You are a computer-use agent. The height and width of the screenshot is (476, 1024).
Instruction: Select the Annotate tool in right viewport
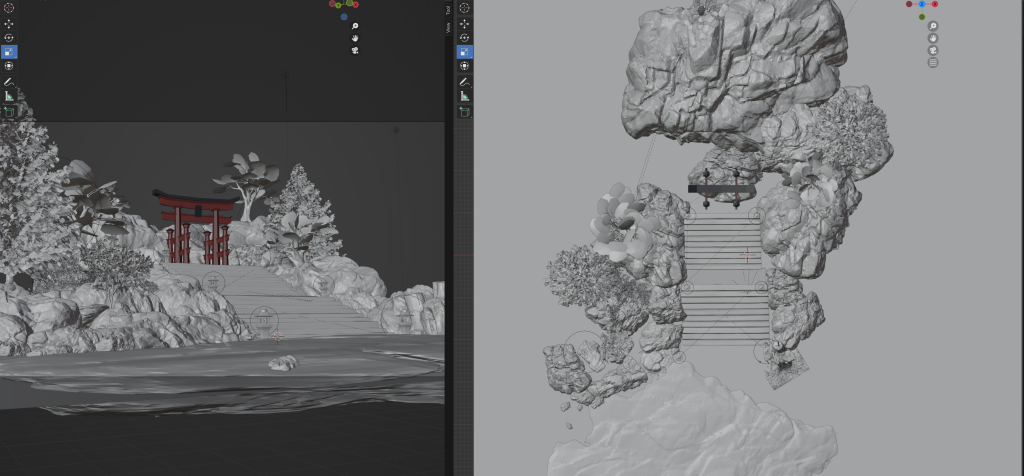[x=464, y=82]
